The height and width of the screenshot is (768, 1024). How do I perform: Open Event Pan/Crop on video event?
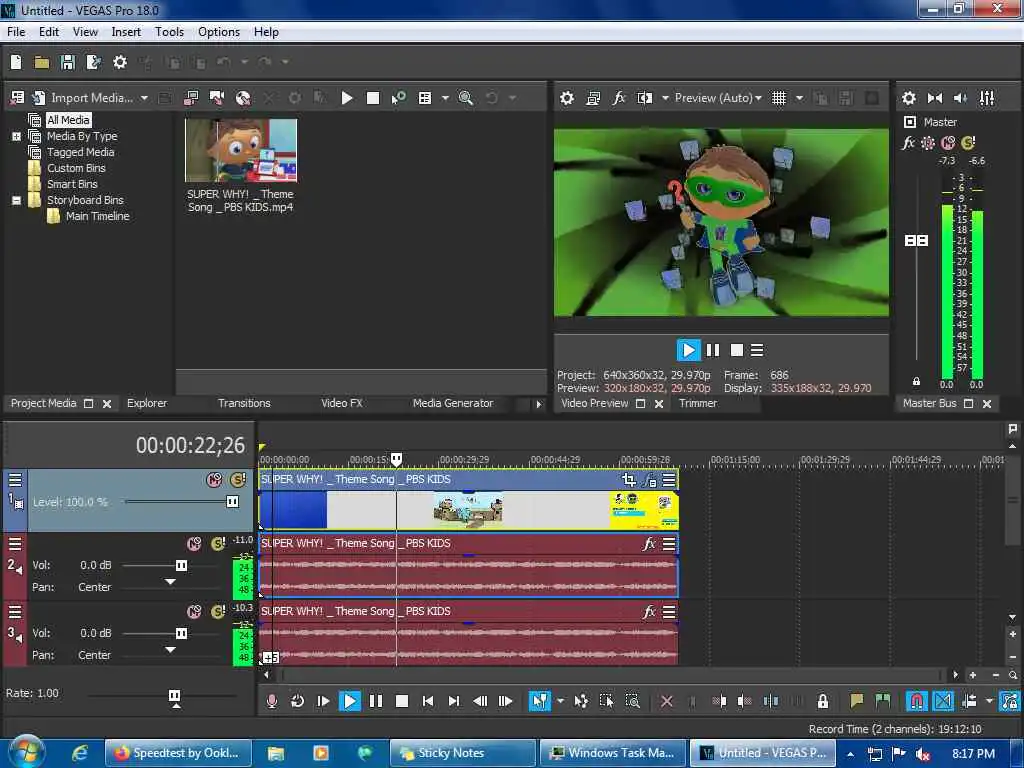click(629, 481)
